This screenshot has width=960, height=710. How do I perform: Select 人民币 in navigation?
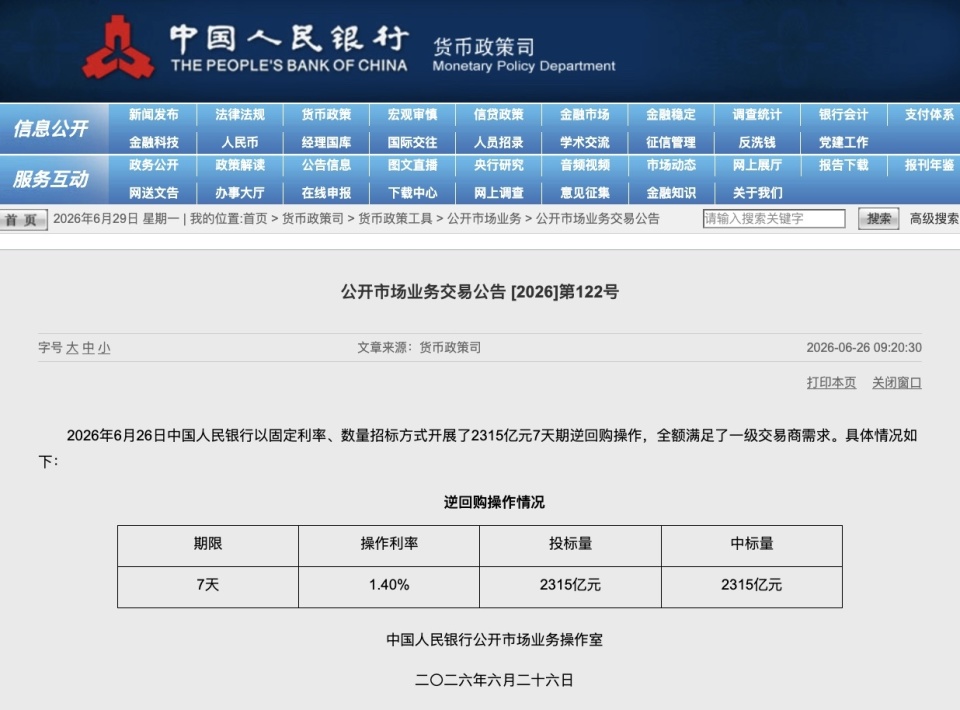pyautogui.click(x=240, y=143)
